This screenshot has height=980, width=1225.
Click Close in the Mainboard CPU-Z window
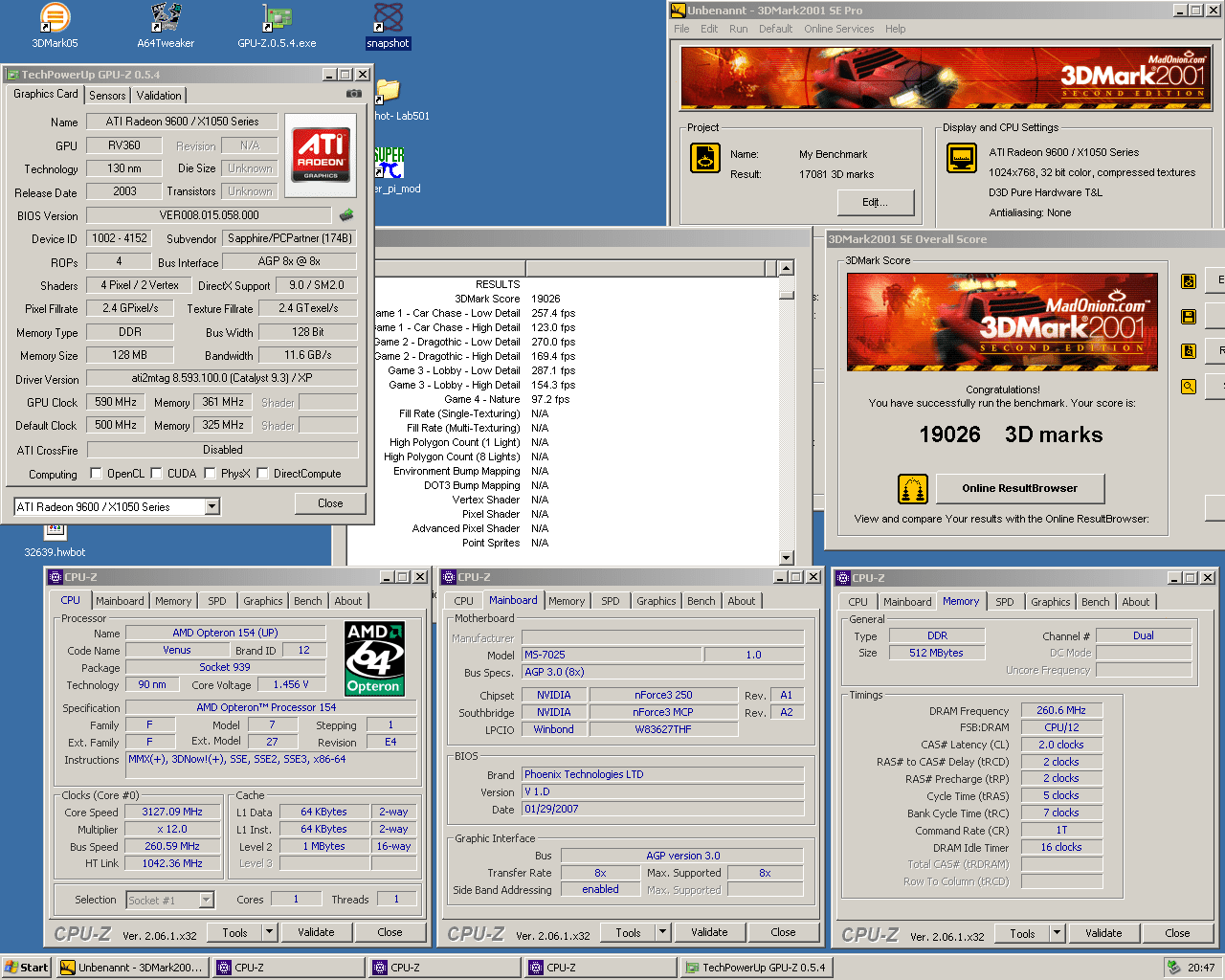pos(783,932)
